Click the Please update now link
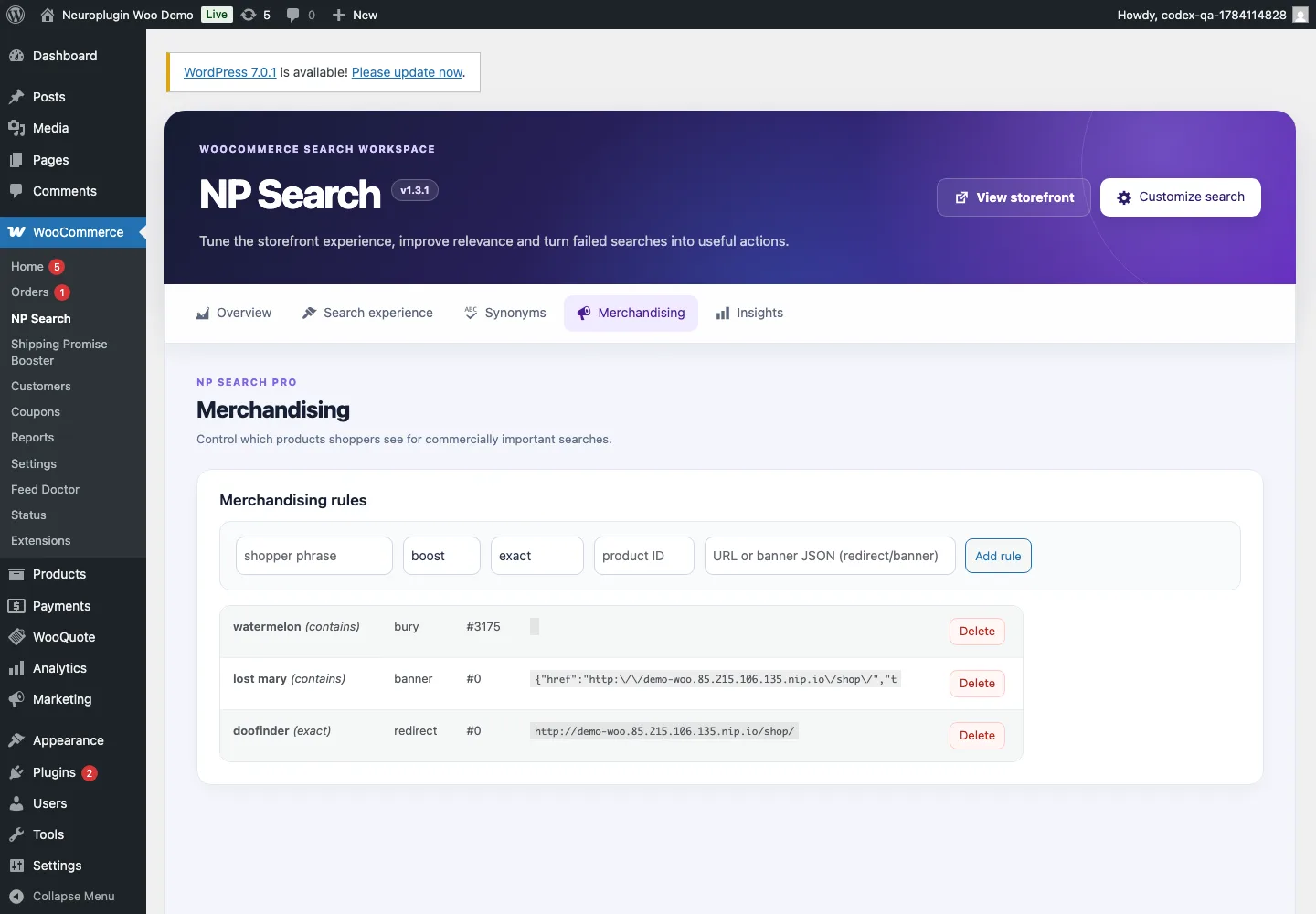The image size is (1316, 914). pos(408,72)
